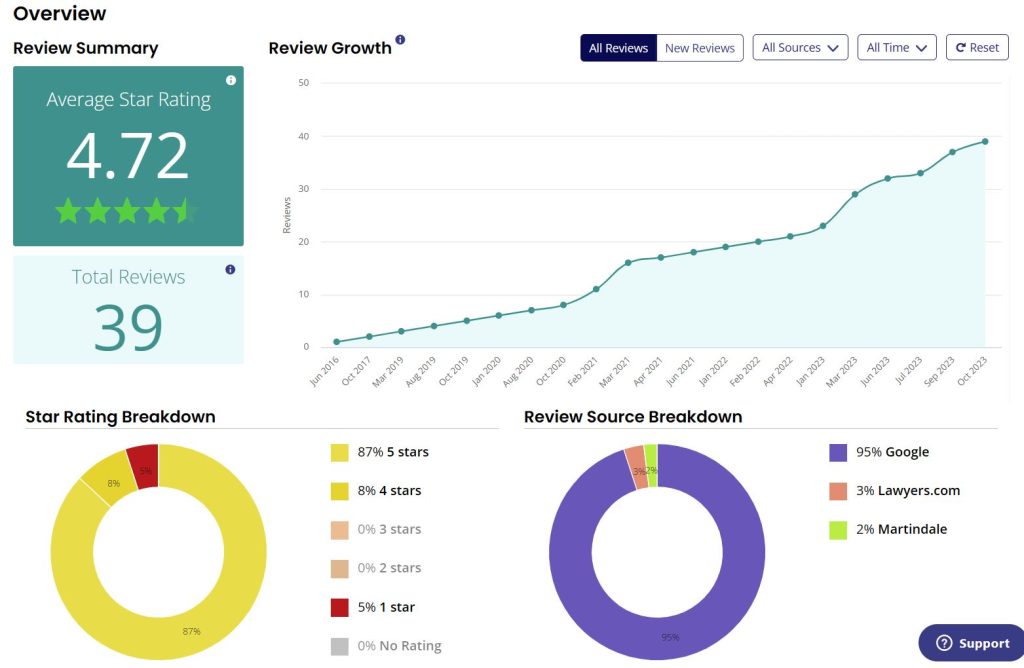Click the Review Source Breakdown heading

click(x=633, y=417)
